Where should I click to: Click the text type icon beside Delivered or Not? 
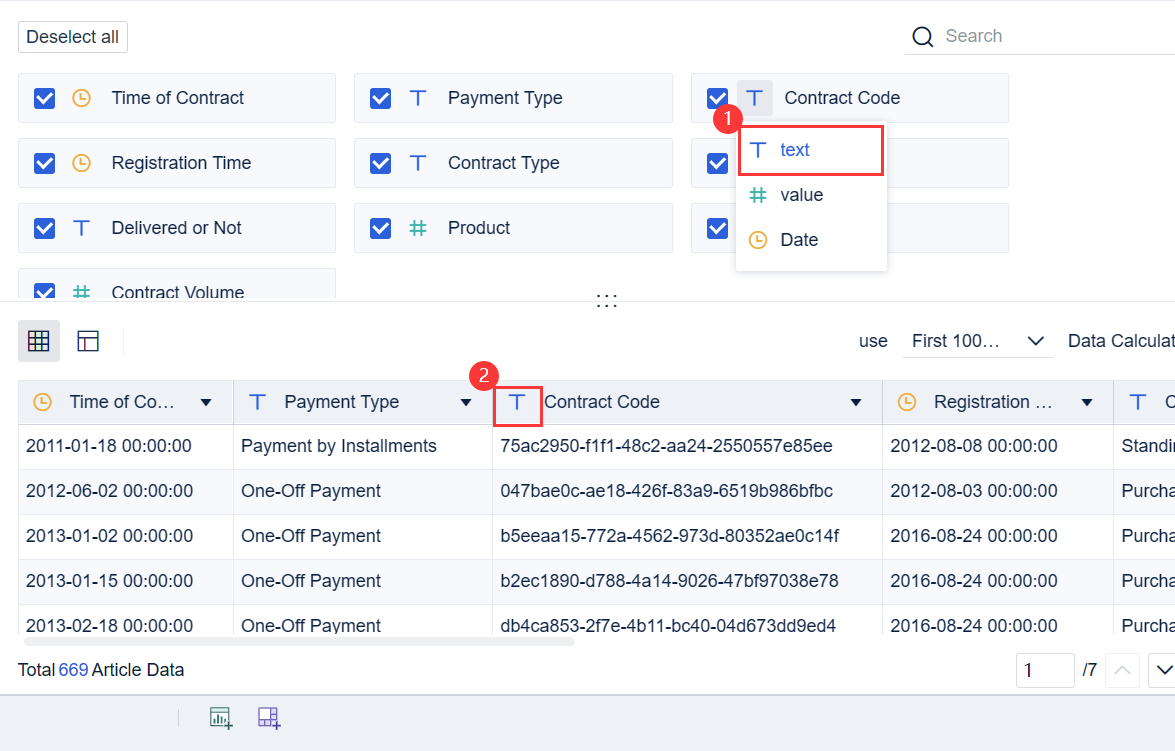[82, 228]
